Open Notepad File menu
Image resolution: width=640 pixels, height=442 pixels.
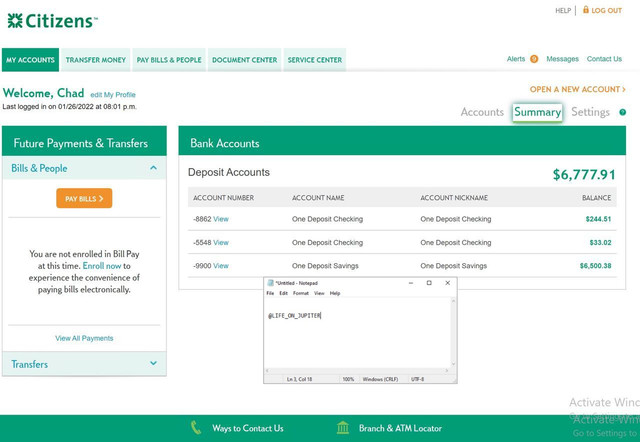(x=270, y=293)
